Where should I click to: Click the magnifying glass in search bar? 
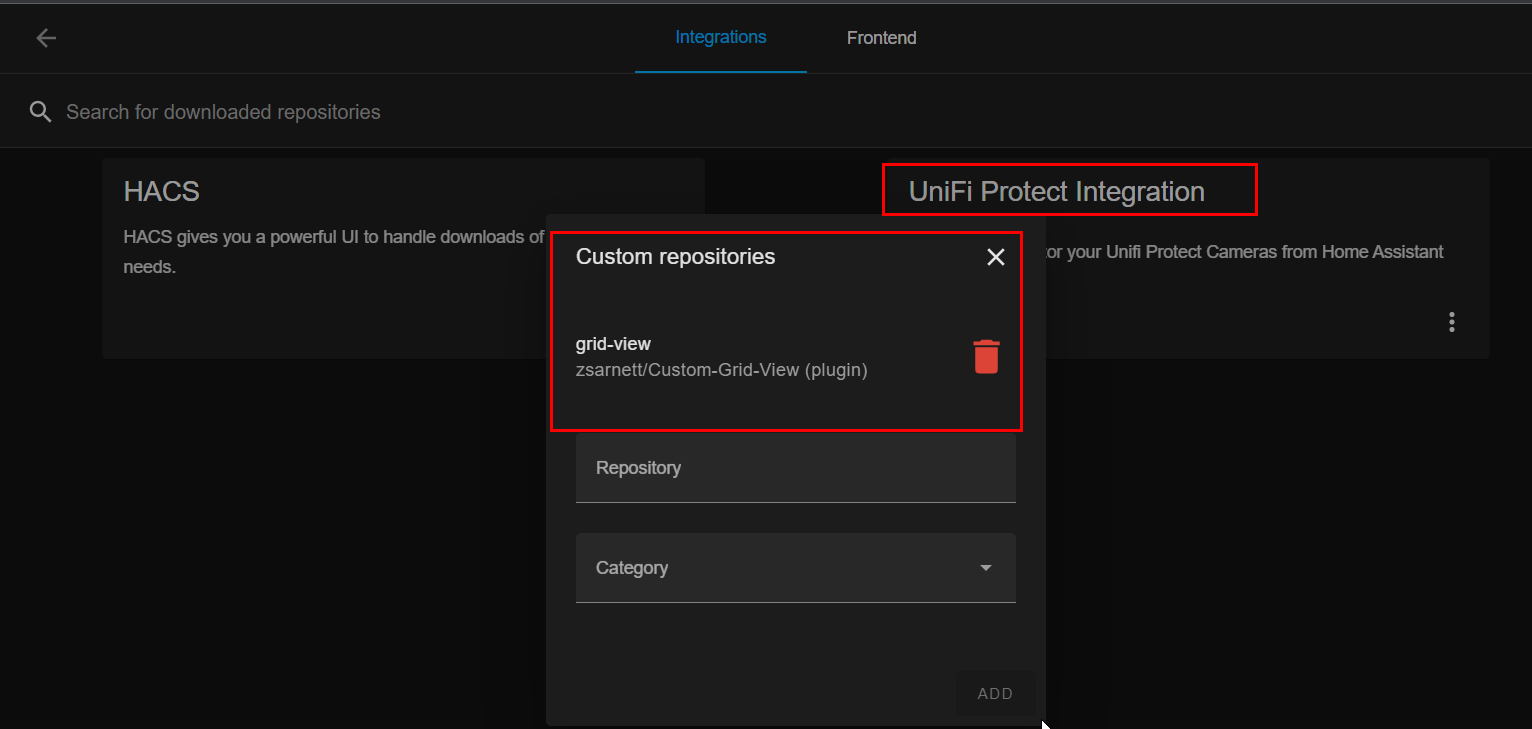point(40,111)
